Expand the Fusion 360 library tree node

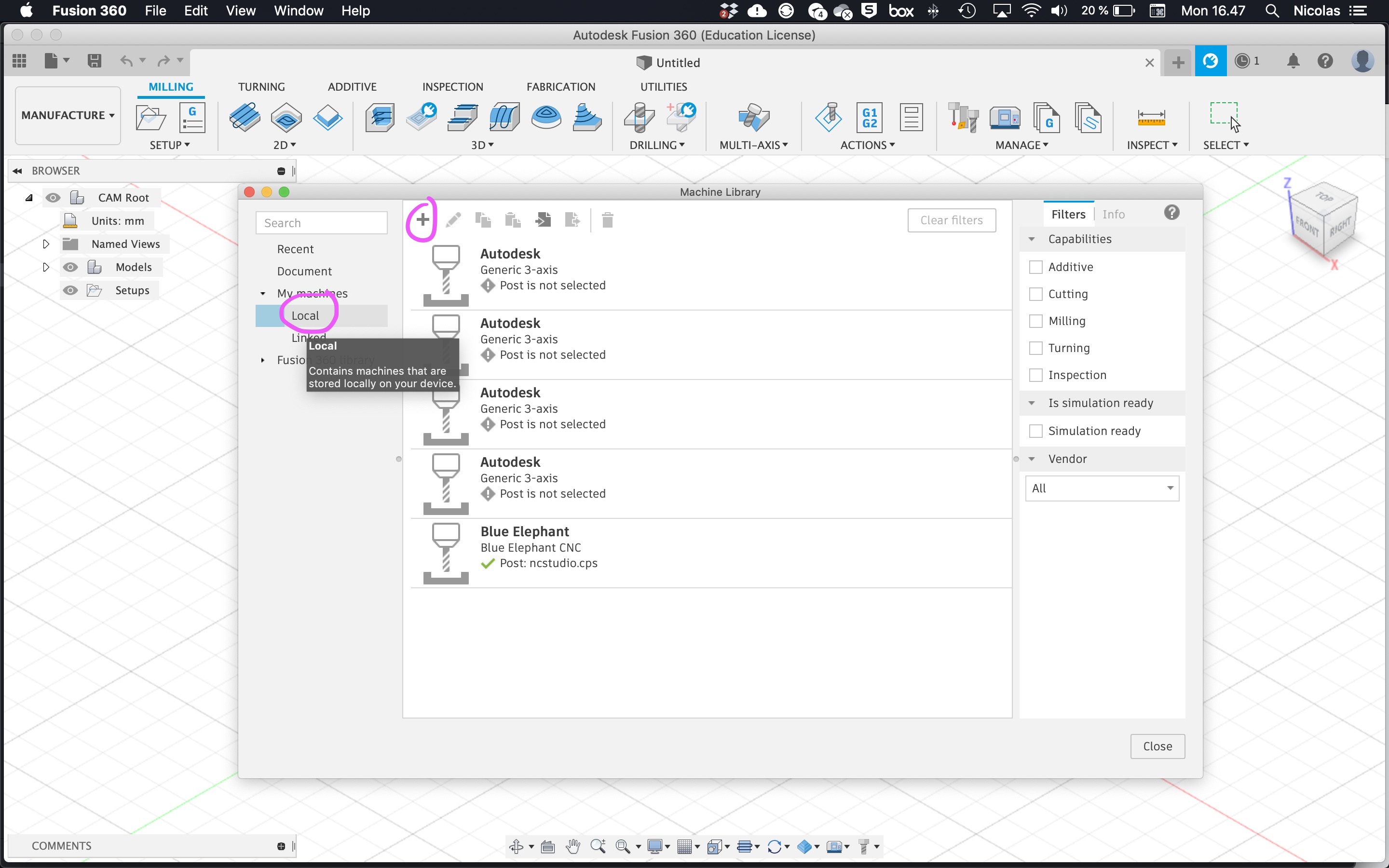click(263, 360)
